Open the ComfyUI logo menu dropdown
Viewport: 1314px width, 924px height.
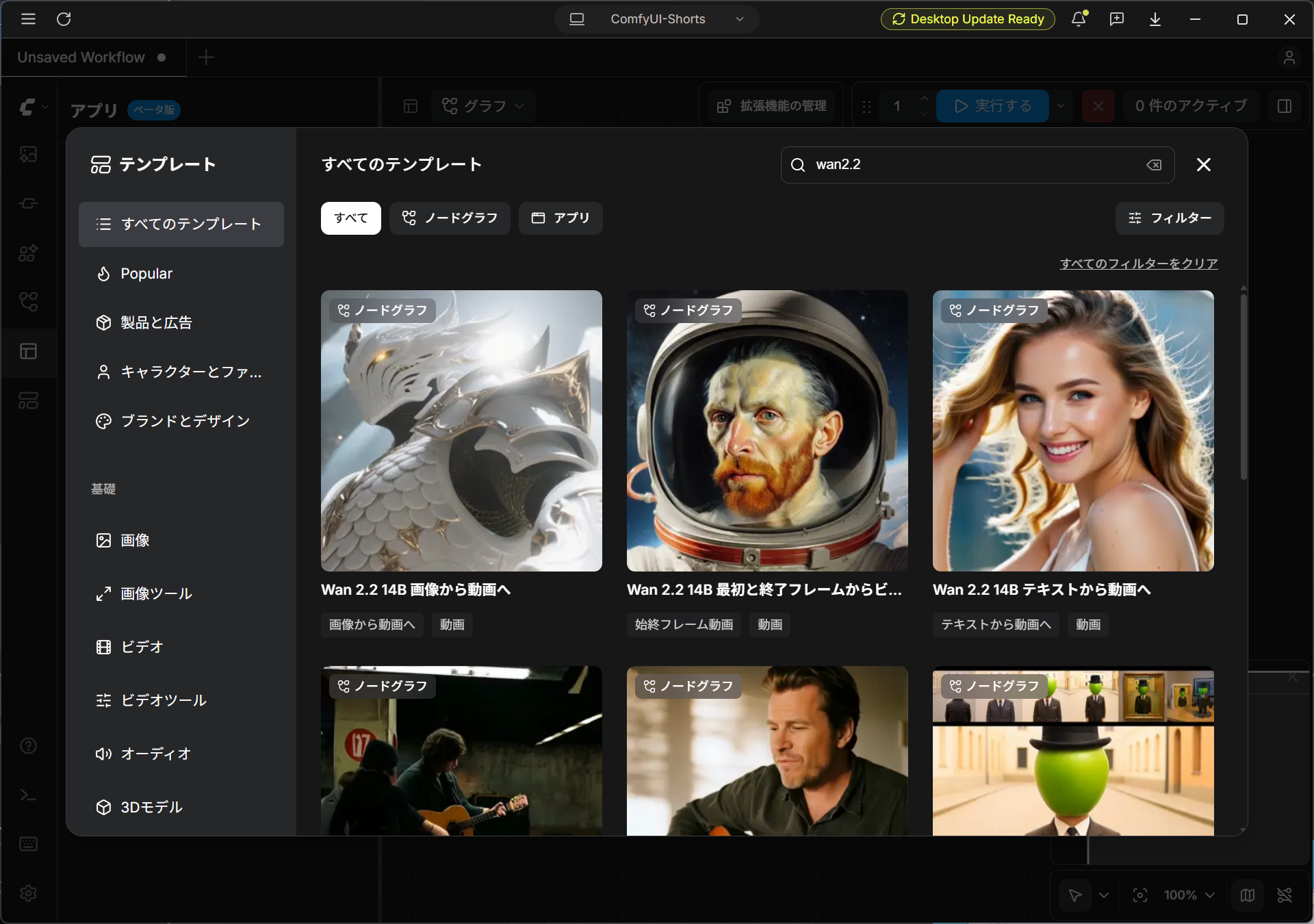click(33, 107)
